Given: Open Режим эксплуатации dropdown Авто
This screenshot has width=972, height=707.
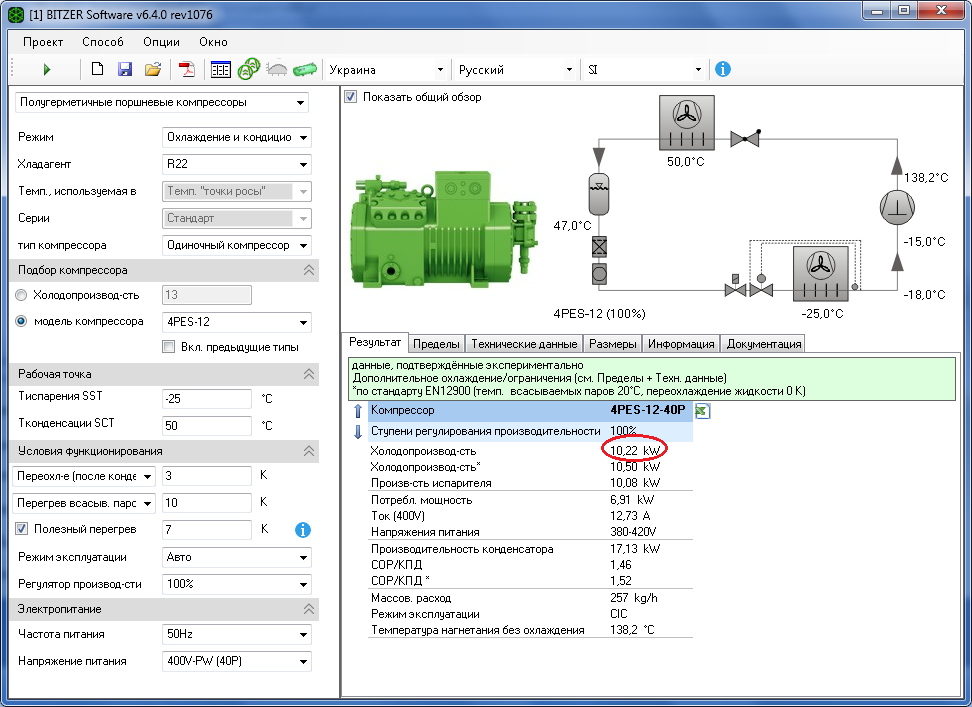Looking at the screenshot, I should [236, 557].
